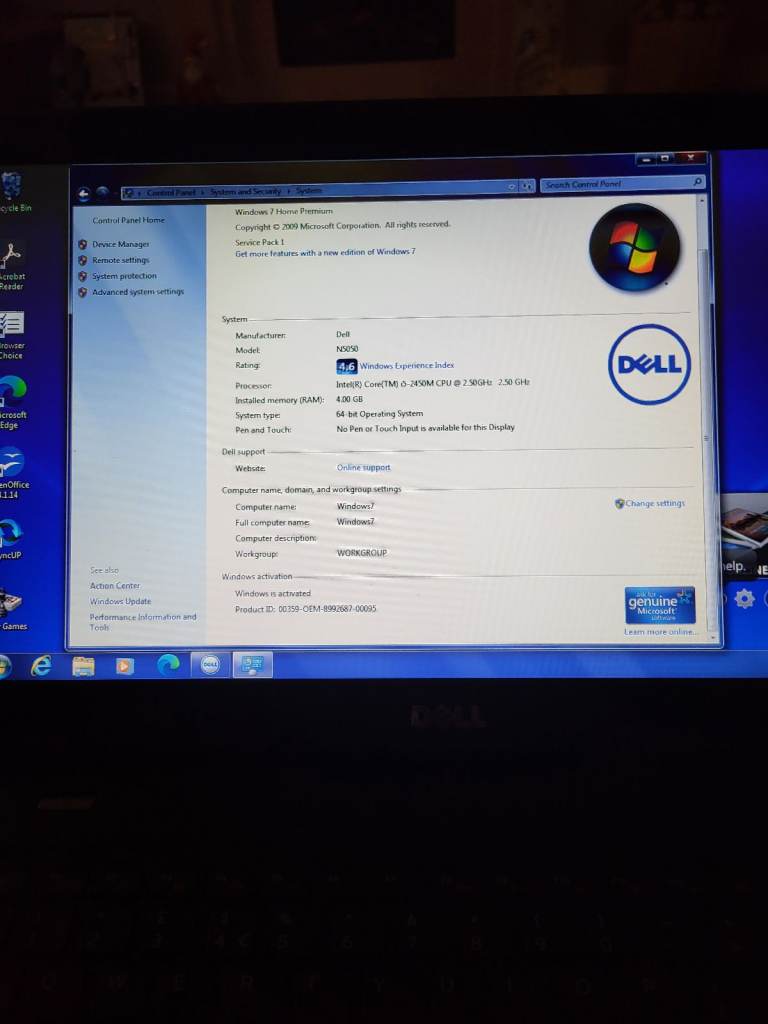Click the model value N5050
Screen dimensions: 768x1024
point(347,349)
